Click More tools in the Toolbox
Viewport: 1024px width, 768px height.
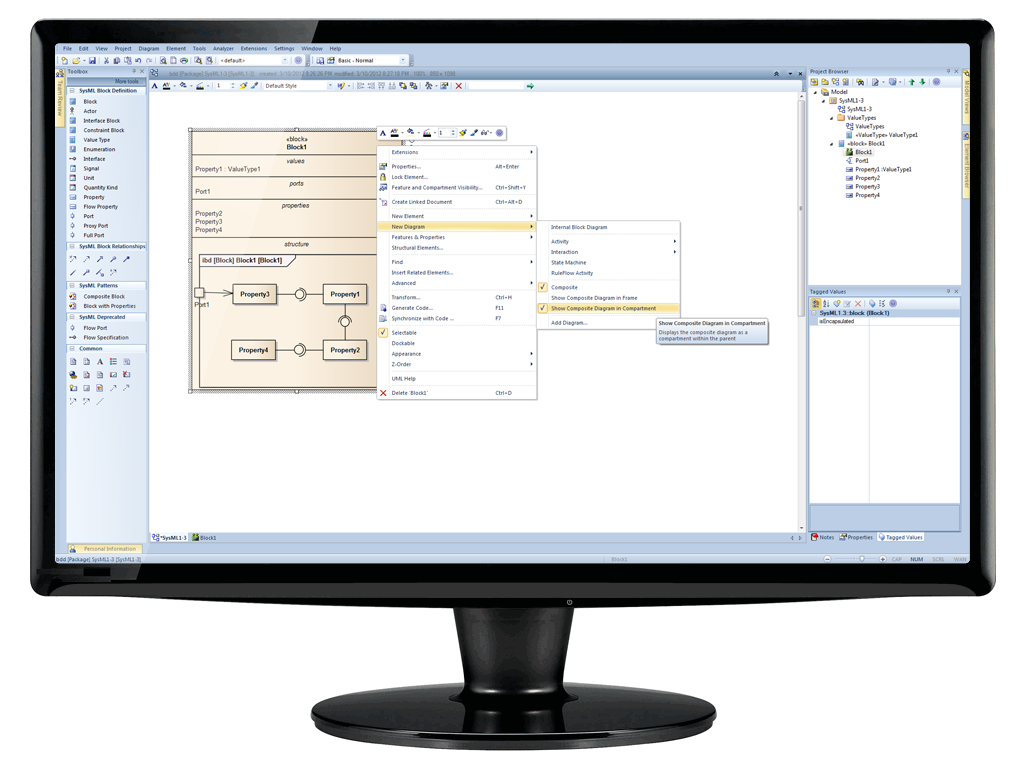click(127, 81)
